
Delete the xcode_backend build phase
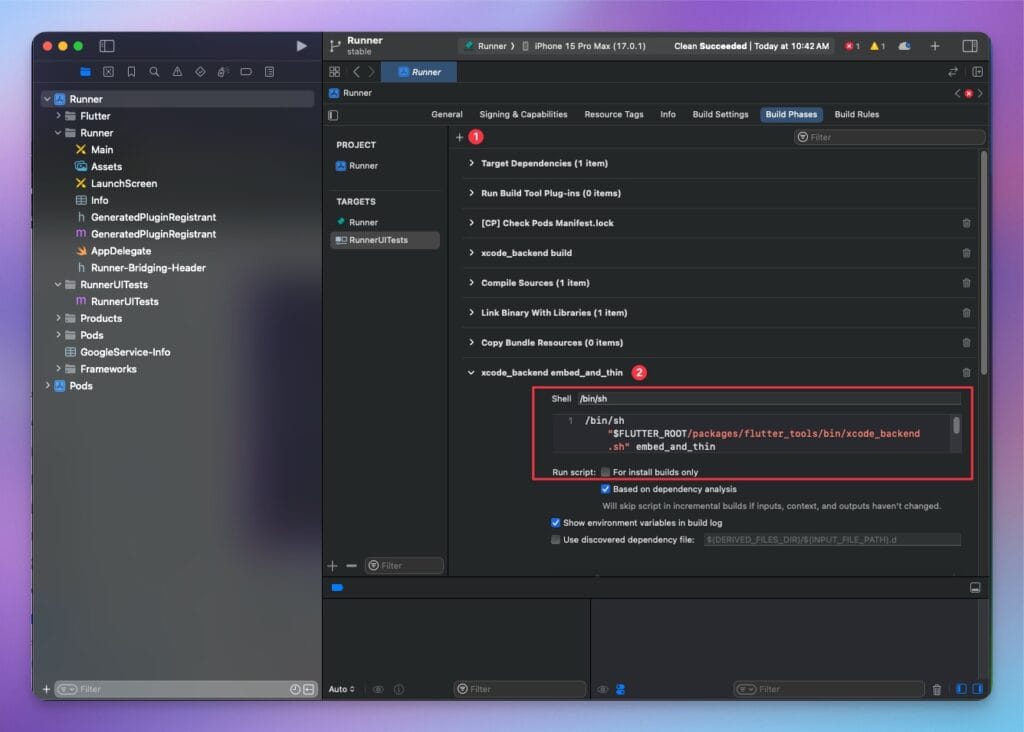point(966,253)
